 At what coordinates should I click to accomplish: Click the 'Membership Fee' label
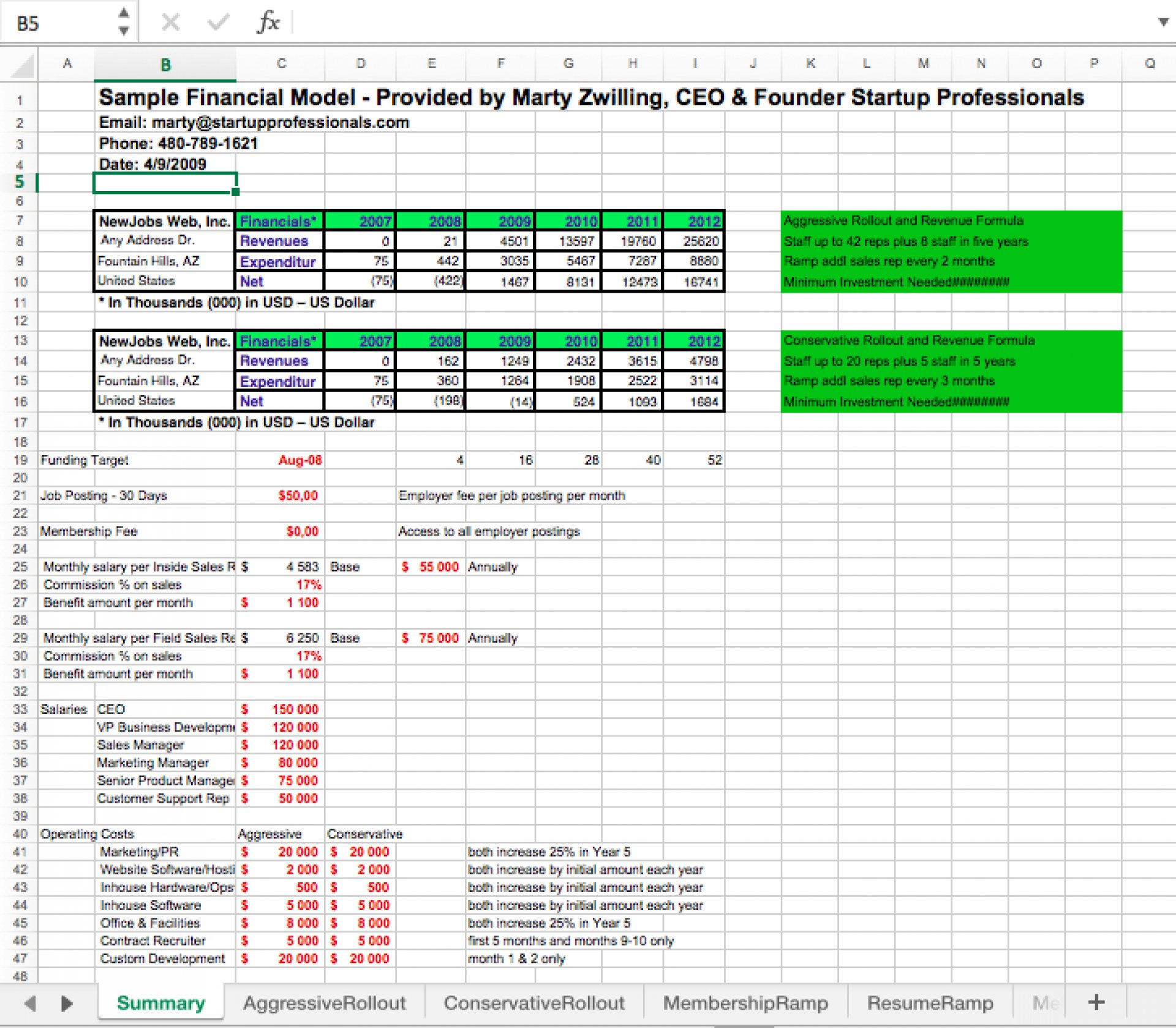tap(89, 531)
